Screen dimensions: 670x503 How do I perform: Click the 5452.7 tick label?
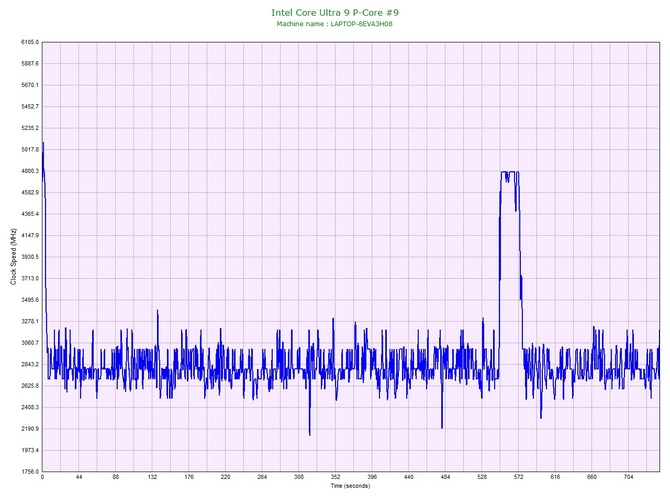pyautogui.click(x=30, y=106)
